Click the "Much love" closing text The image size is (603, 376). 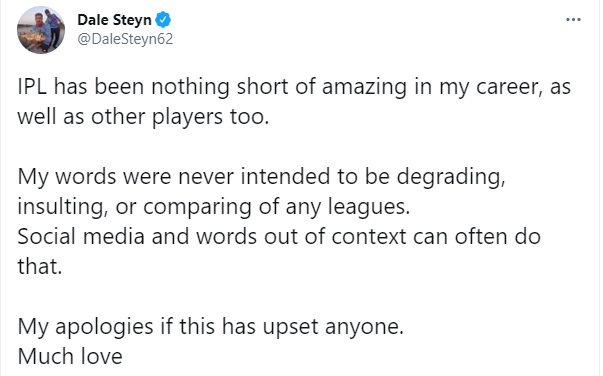[70, 356]
